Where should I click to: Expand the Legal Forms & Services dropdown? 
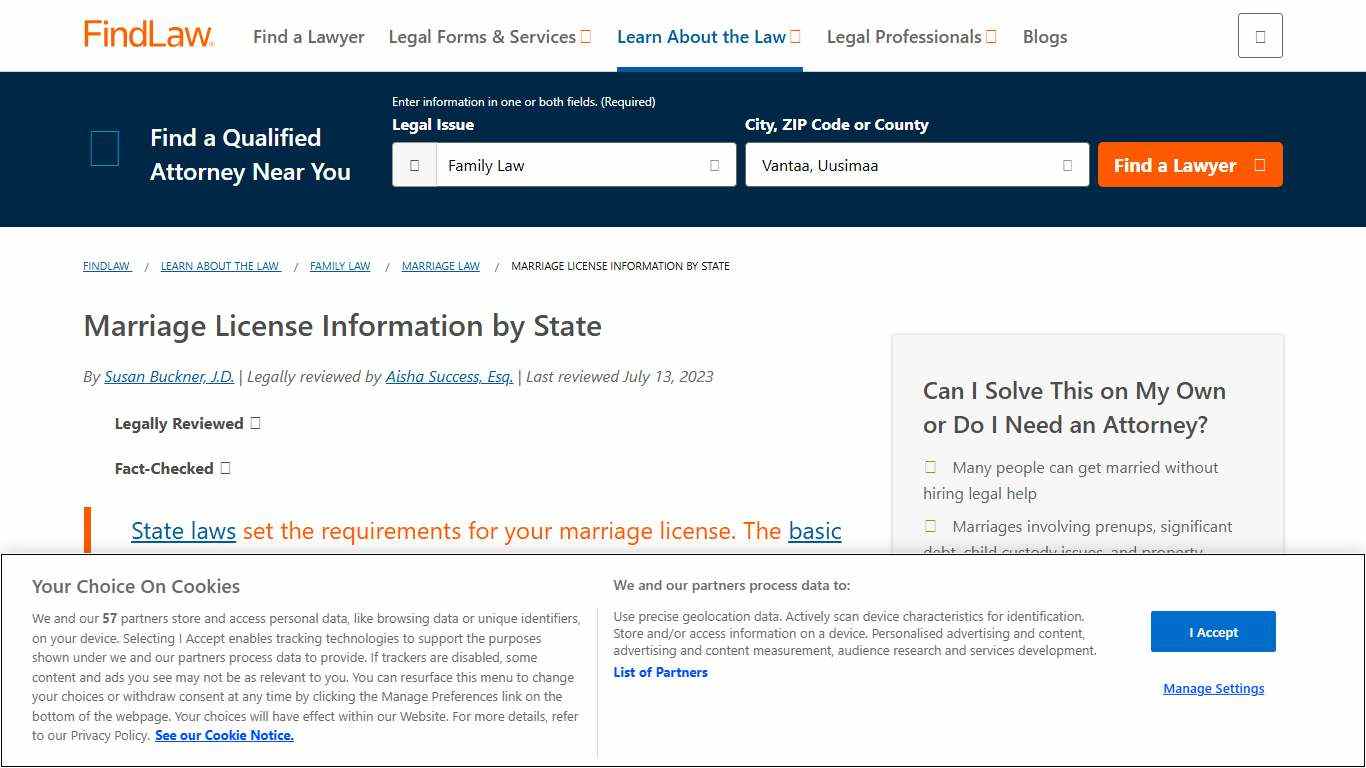coord(584,36)
